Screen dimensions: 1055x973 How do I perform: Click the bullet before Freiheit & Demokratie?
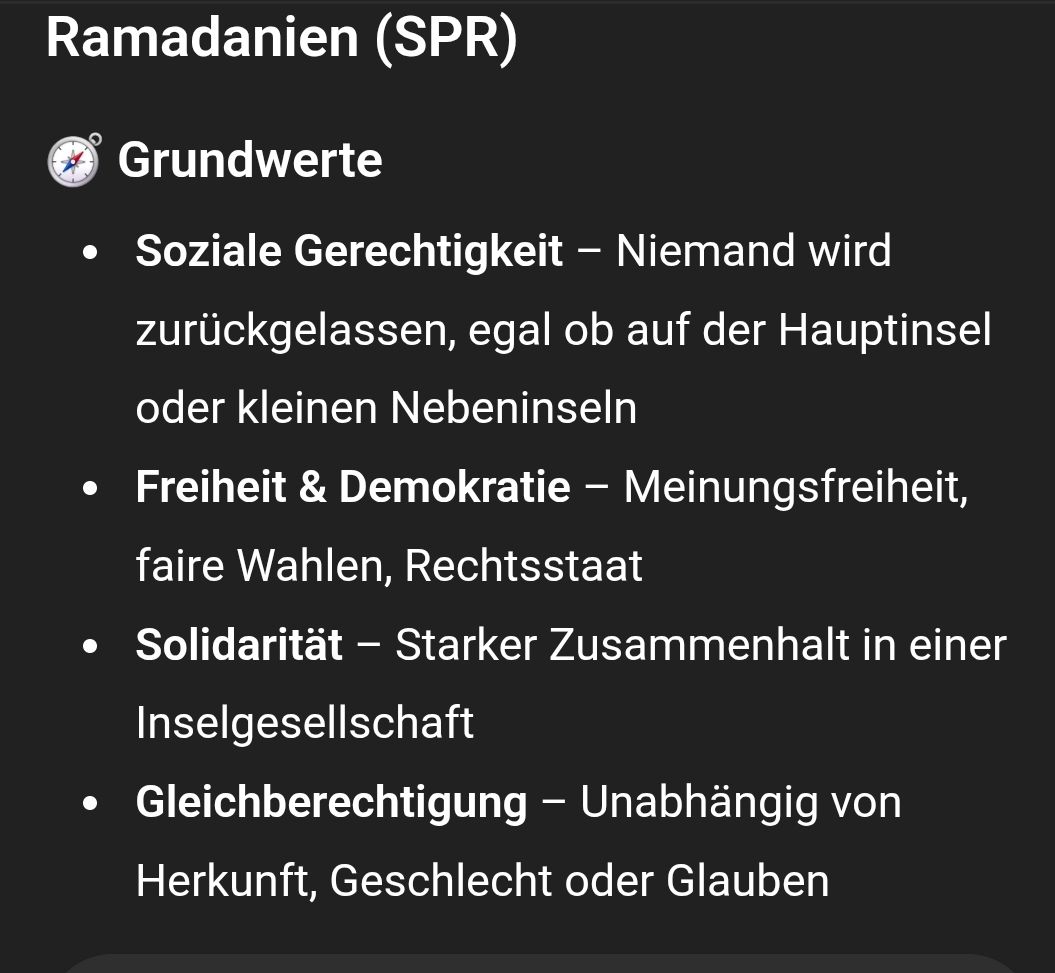click(92, 489)
